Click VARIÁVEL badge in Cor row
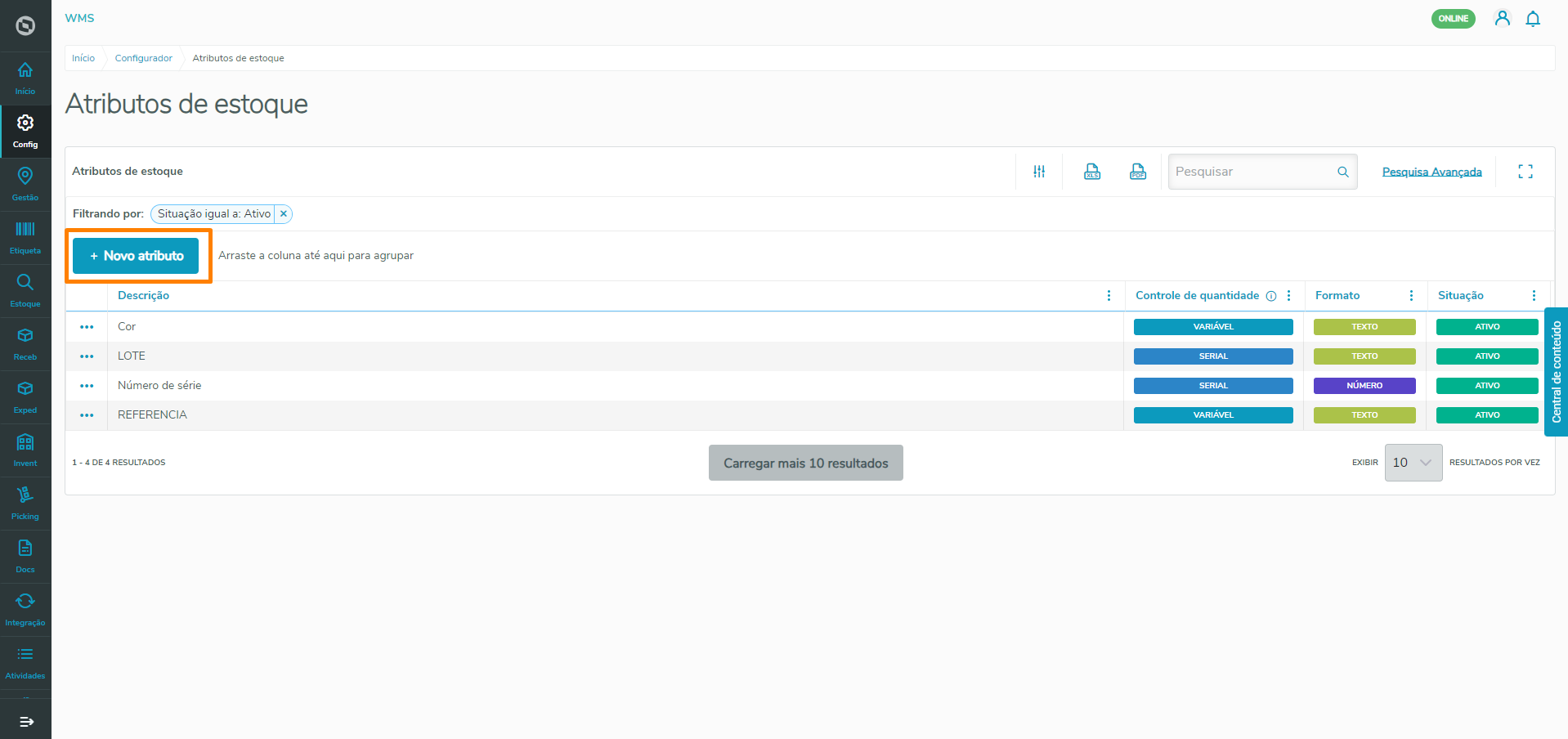The height and width of the screenshot is (739, 1568). (1213, 327)
